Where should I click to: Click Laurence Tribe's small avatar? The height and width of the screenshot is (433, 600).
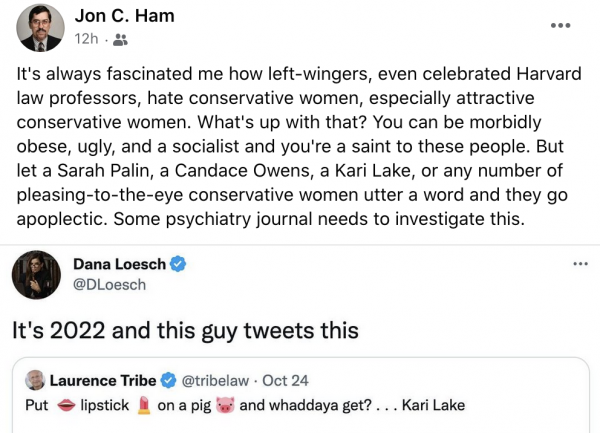tap(36, 381)
